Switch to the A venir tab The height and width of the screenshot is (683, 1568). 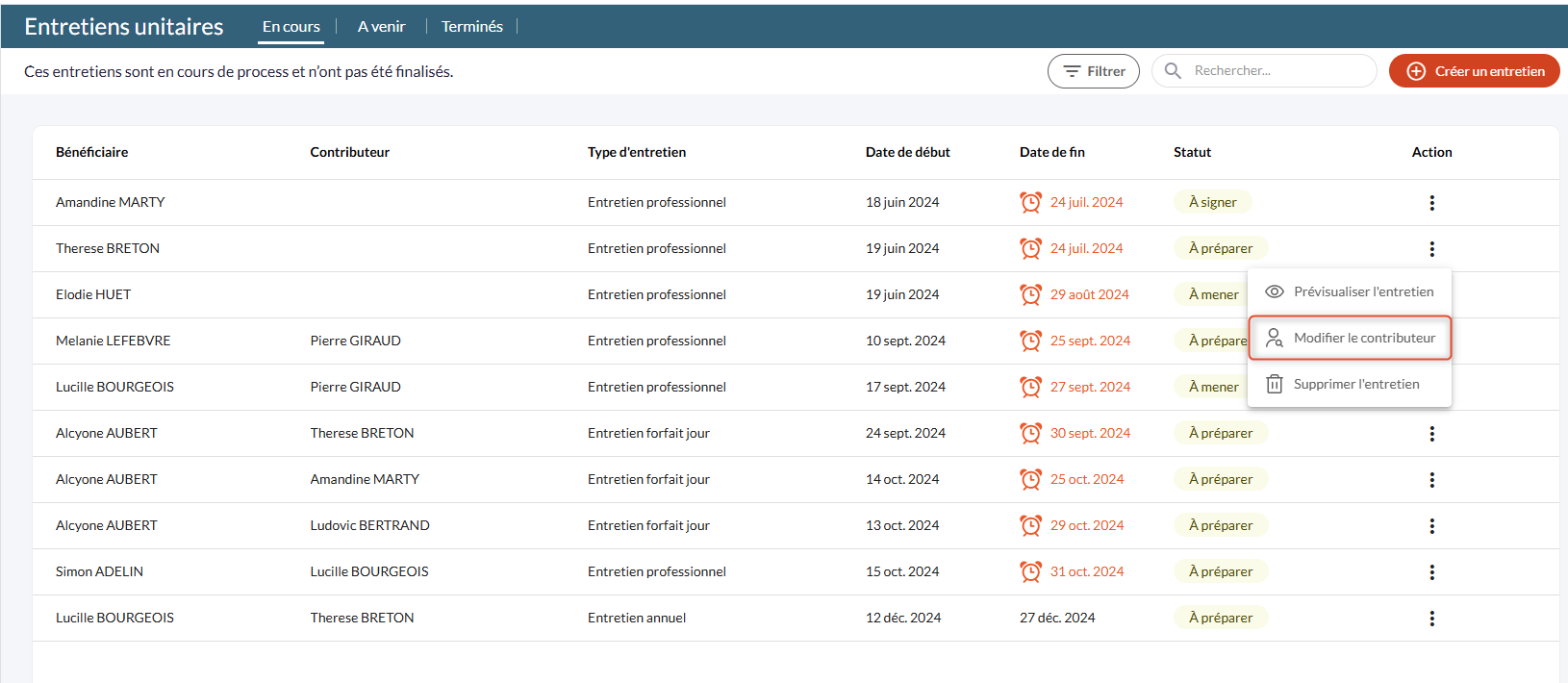(x=381, y=27)
